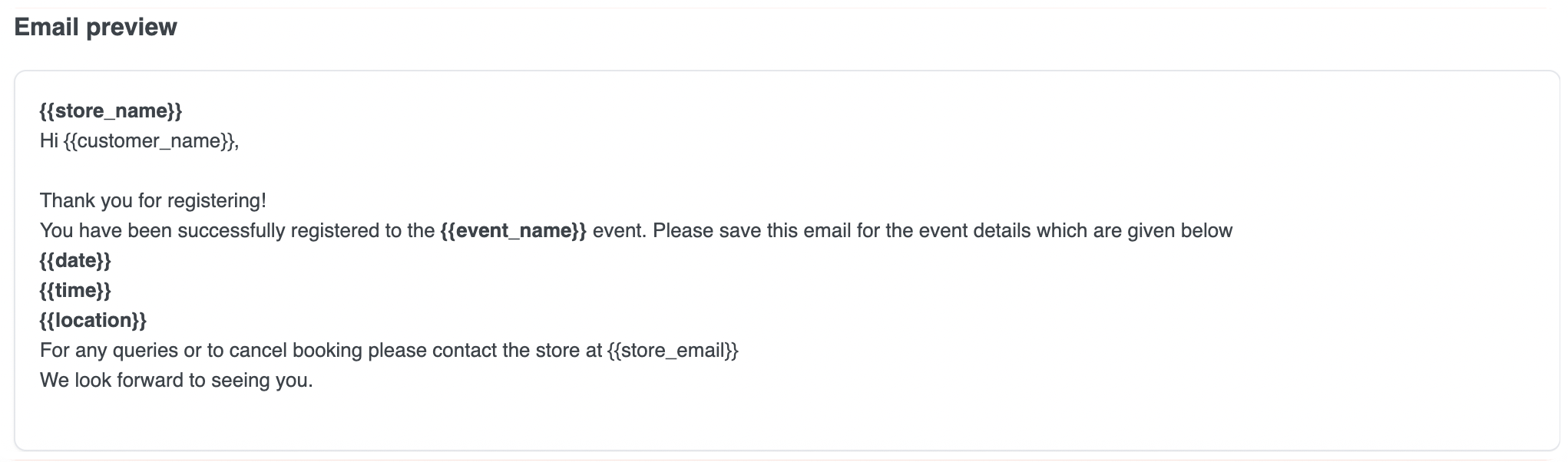Click the Email preview heading

(x=95, y=27)
